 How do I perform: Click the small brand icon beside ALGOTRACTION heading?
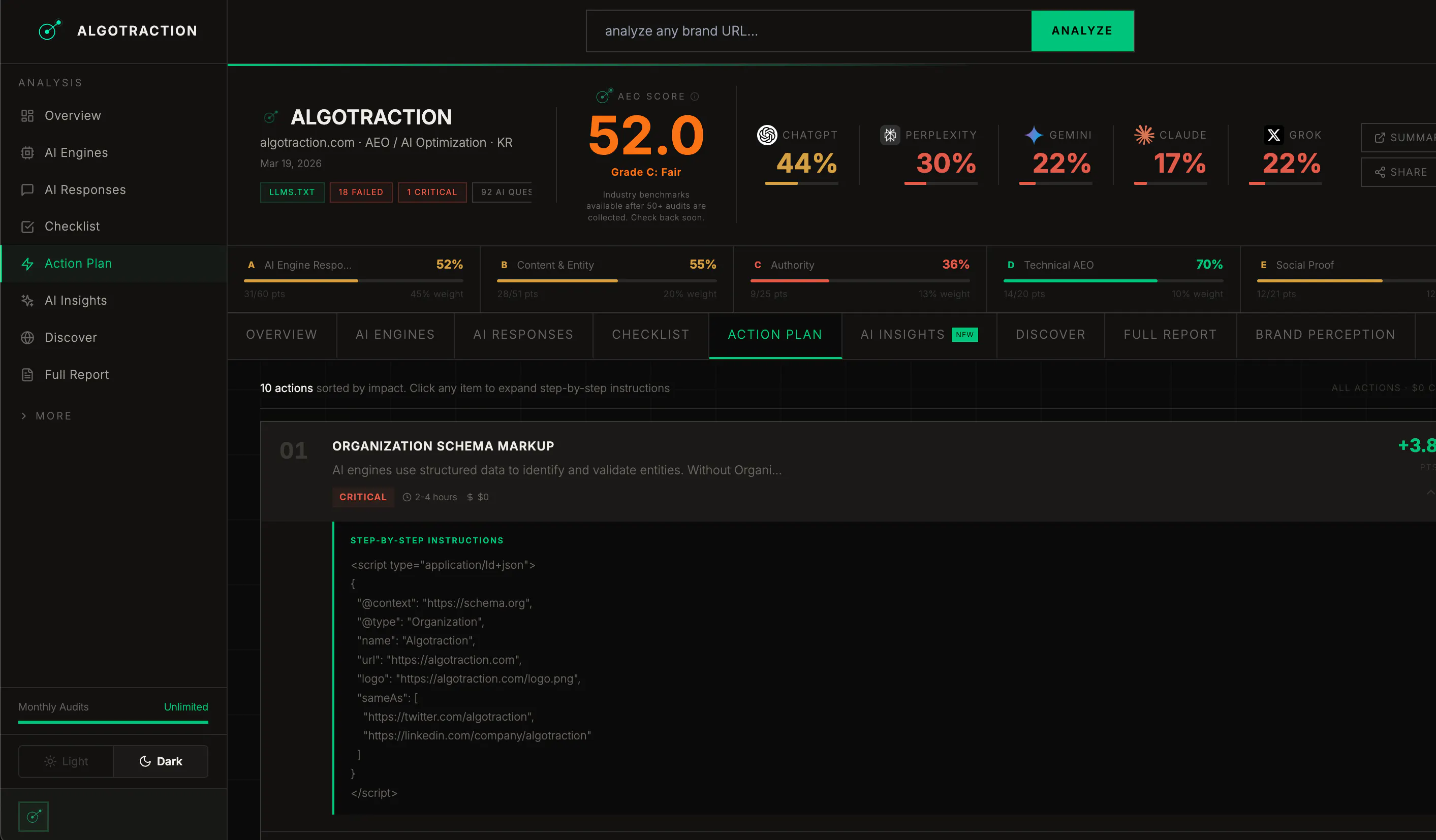click(271, 117)
